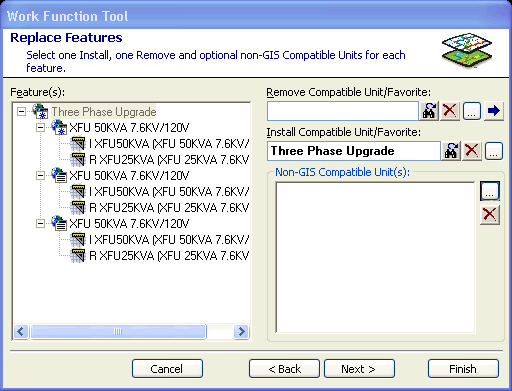Screen dimensions: 512x391
Task: Collapse the first XFU 50KVA 7.6KV/120V node
Action: (40, 127)
